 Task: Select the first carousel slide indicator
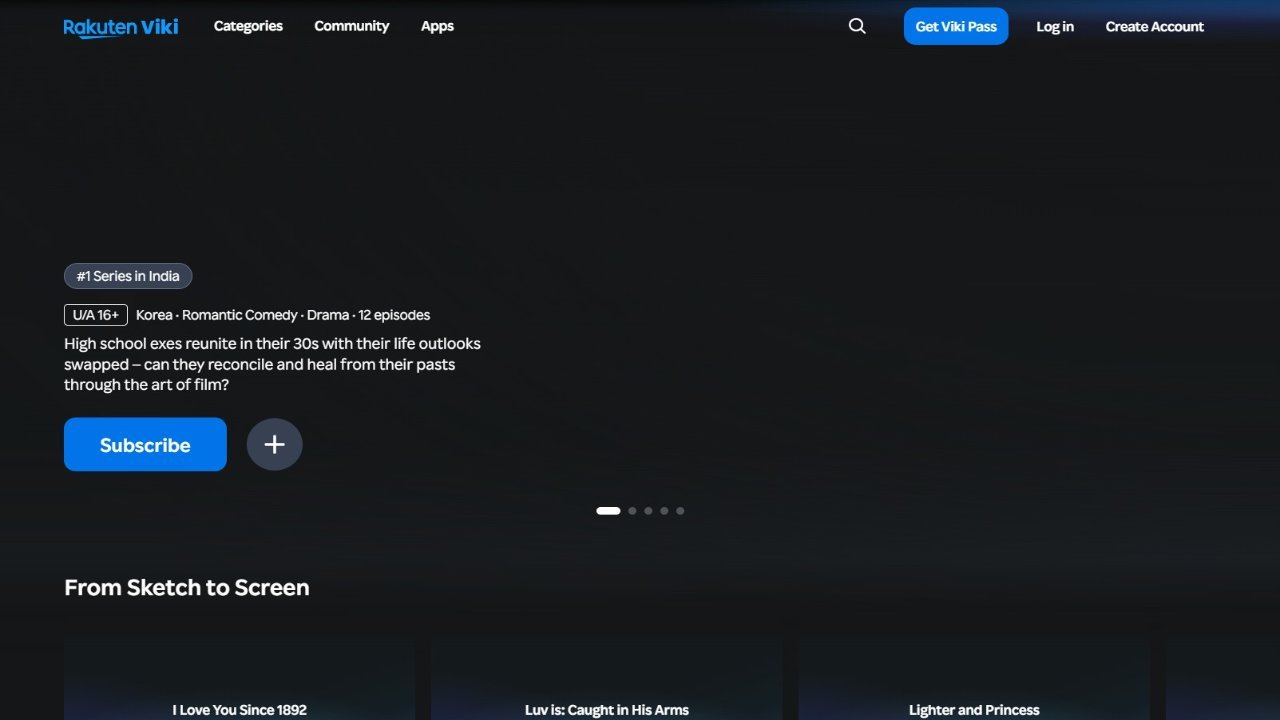[x=608, y=510]
